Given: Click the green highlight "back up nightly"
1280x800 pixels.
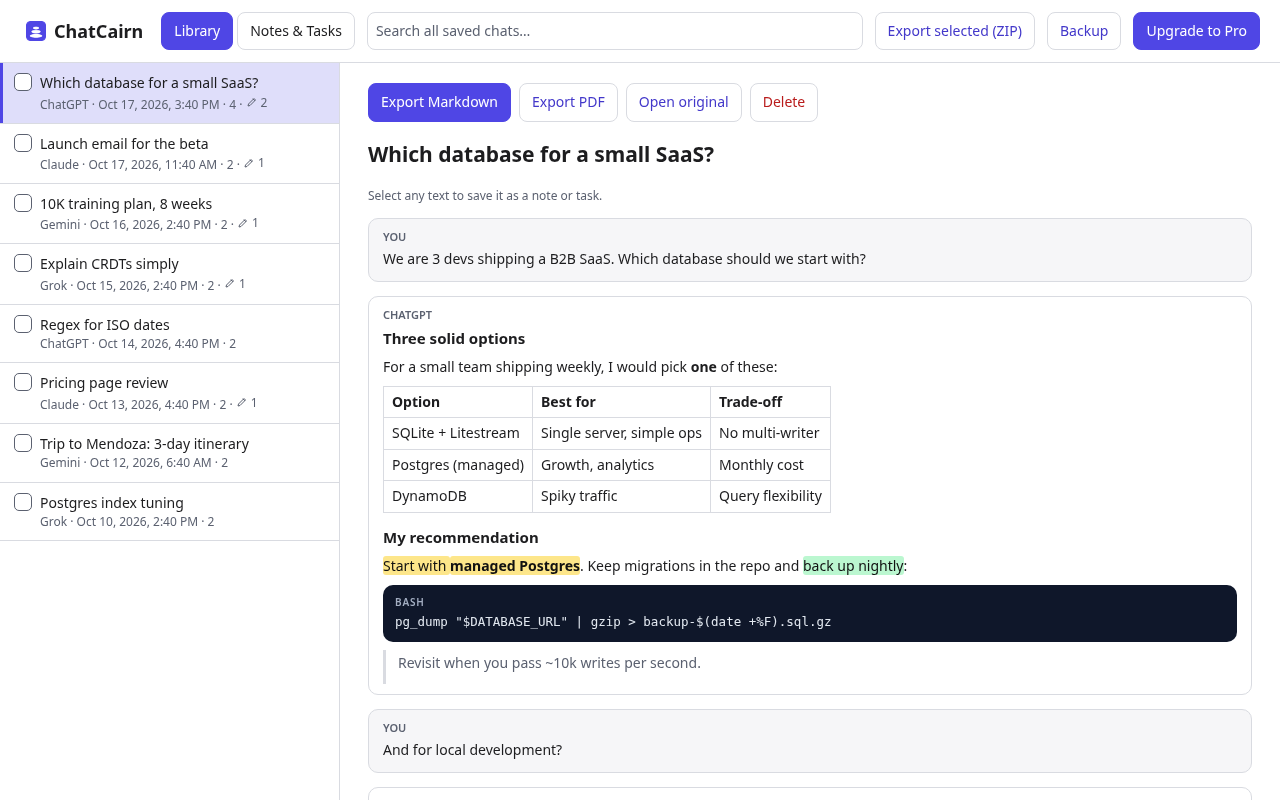Looking at the screenshot, I should tap(853, 566).
